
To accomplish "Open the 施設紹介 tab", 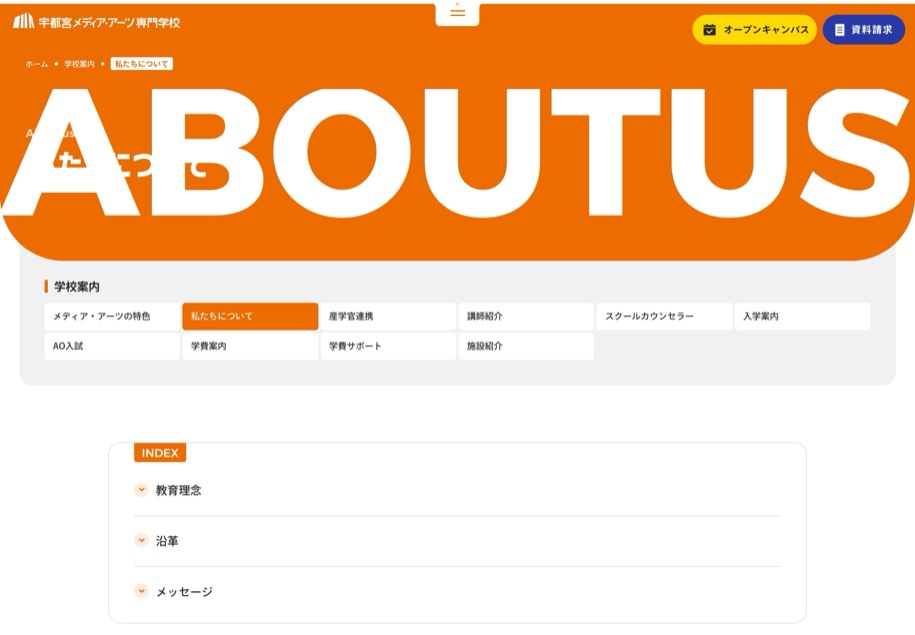I will point(526,346).
